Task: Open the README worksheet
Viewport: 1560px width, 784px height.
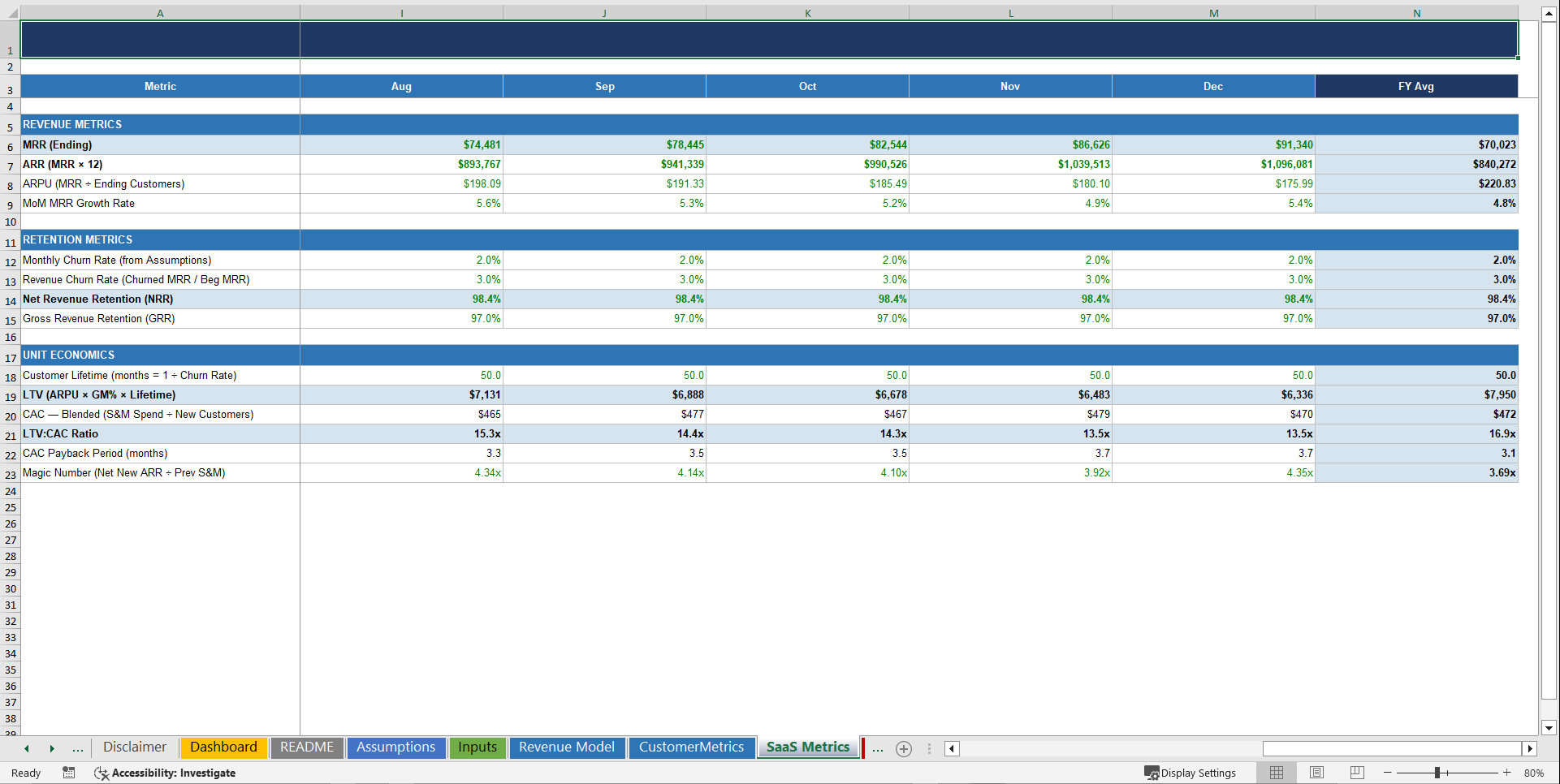Action: 307,747
